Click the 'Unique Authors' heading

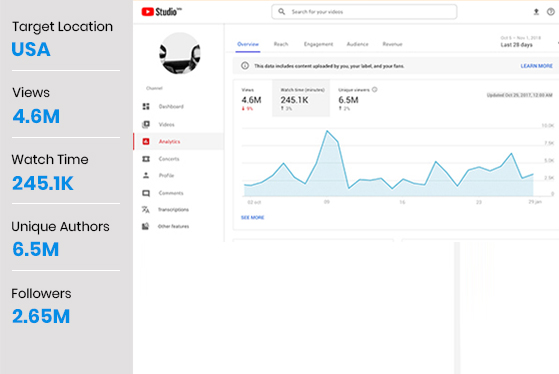[x=60, y=227]
